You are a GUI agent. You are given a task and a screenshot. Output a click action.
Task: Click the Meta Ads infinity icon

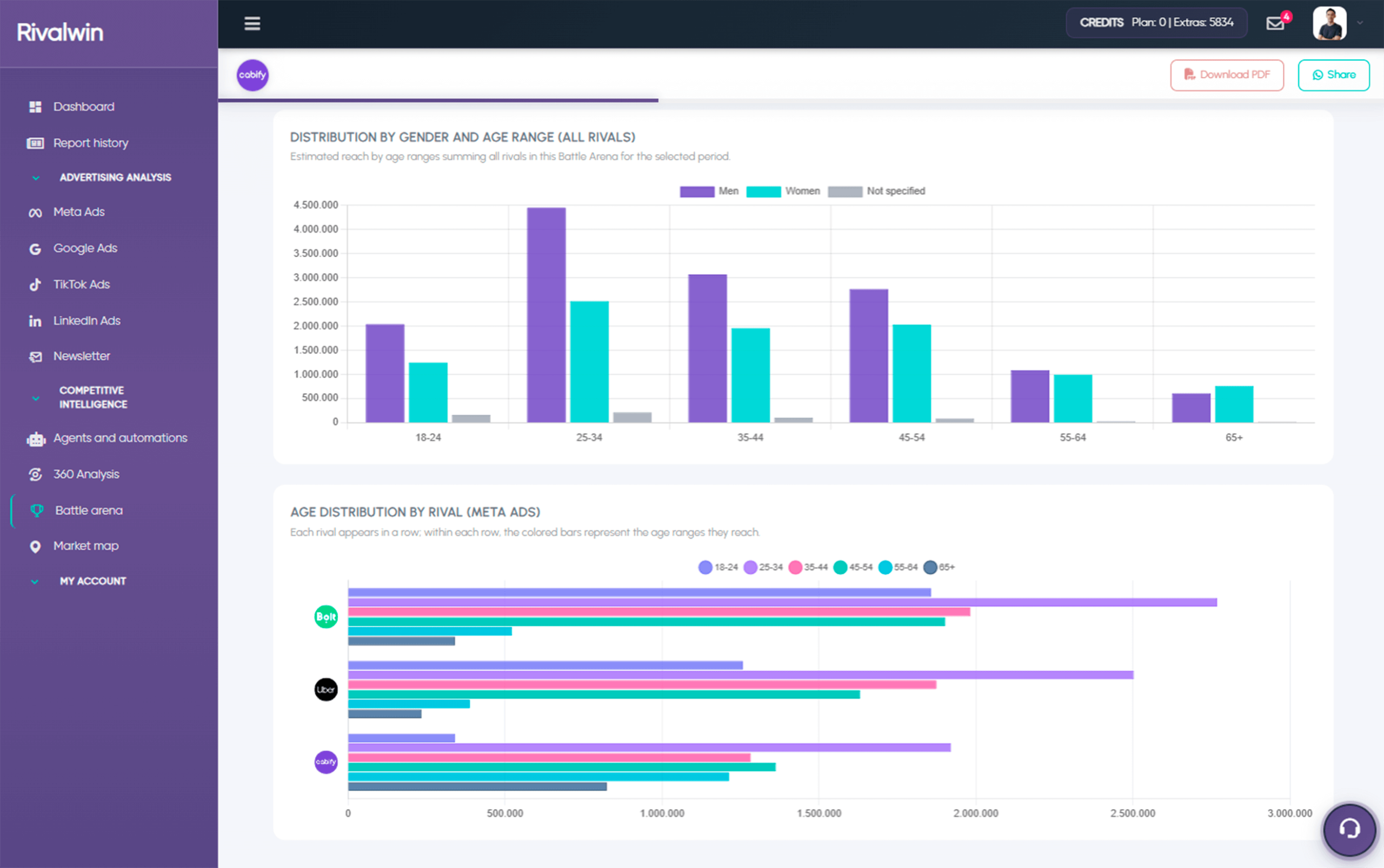pyautogui.click(x=35, y=212)
